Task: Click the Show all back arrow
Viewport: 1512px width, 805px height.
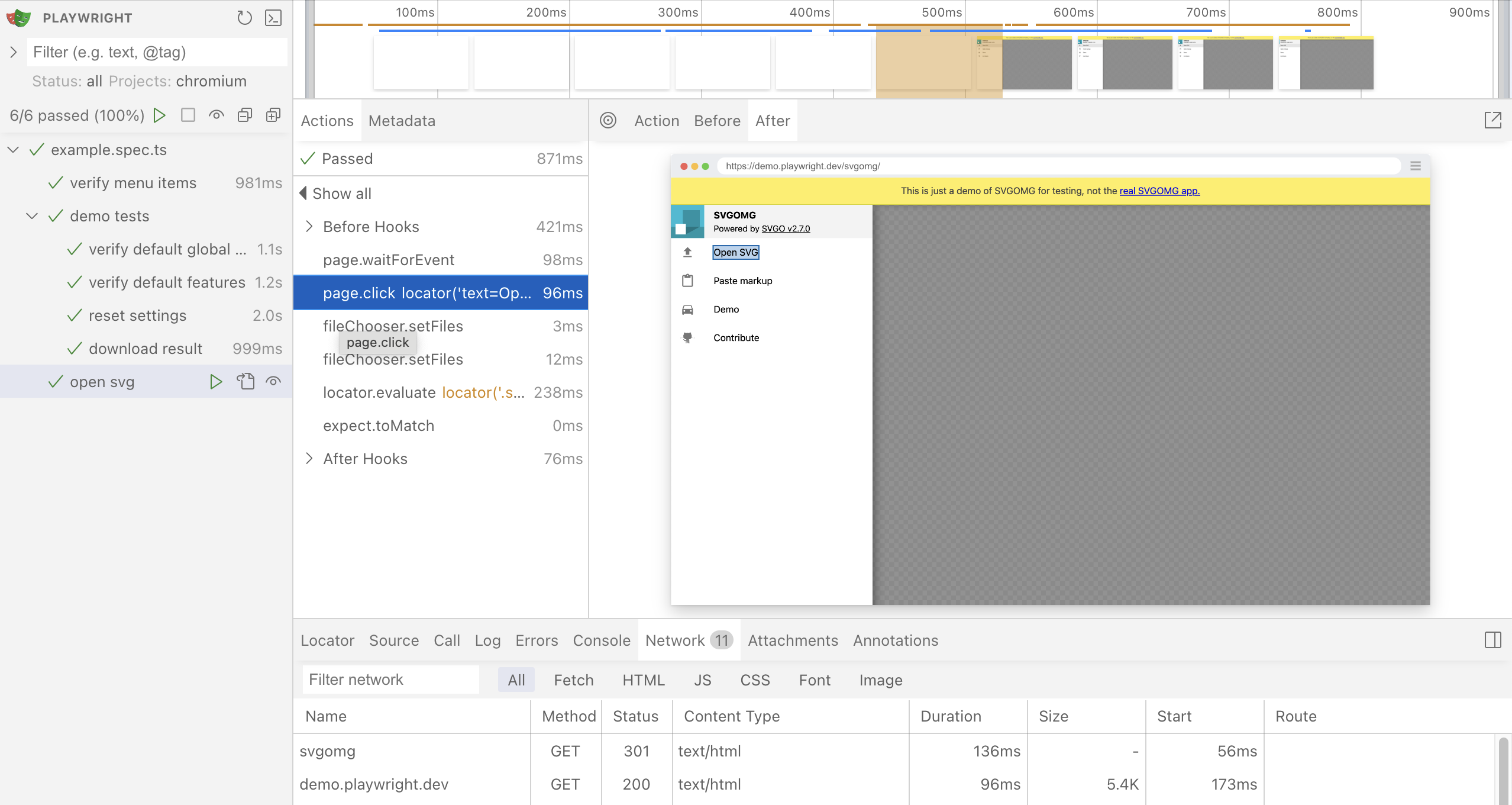Action: 303,193
